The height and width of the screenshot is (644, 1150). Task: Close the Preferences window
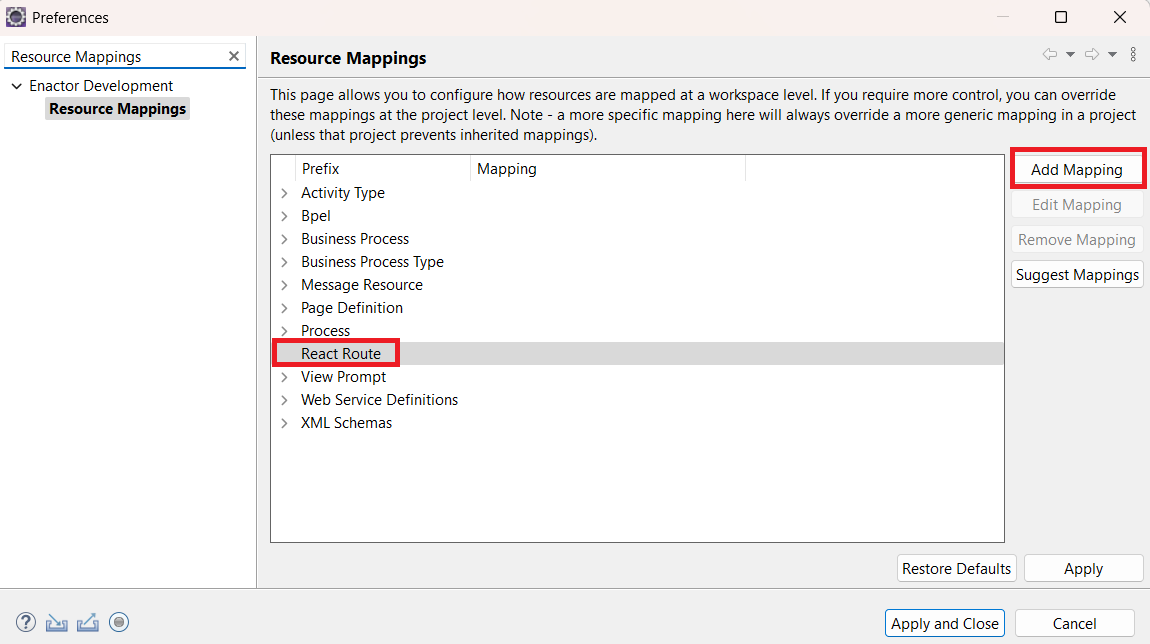point(1119,17)
